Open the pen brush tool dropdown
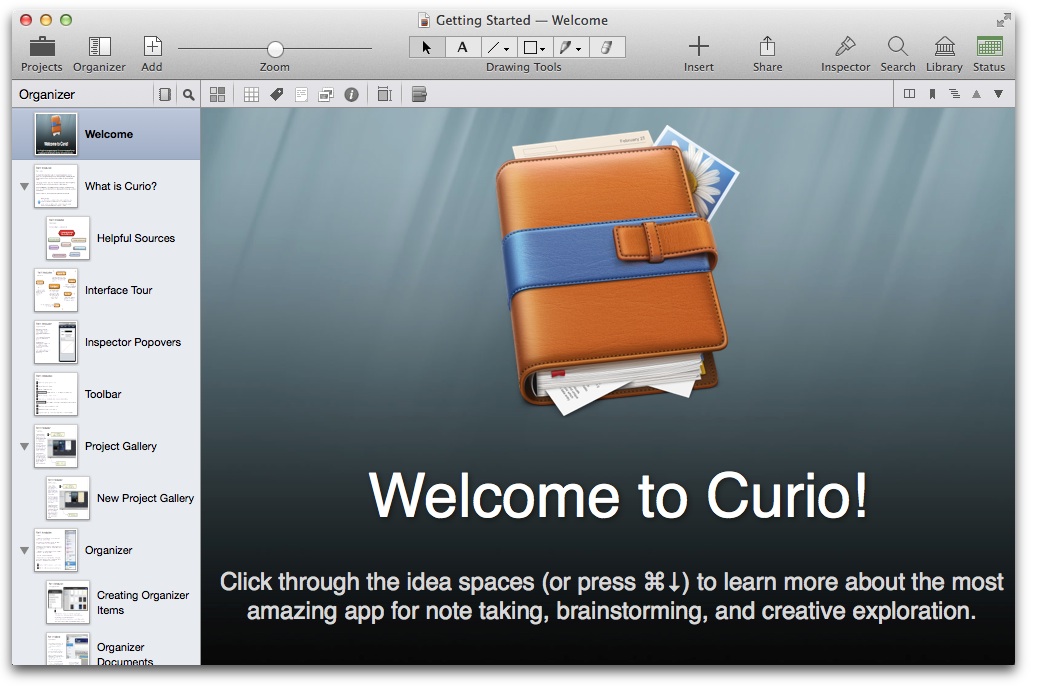1038x686 pixels. (570, 48)
